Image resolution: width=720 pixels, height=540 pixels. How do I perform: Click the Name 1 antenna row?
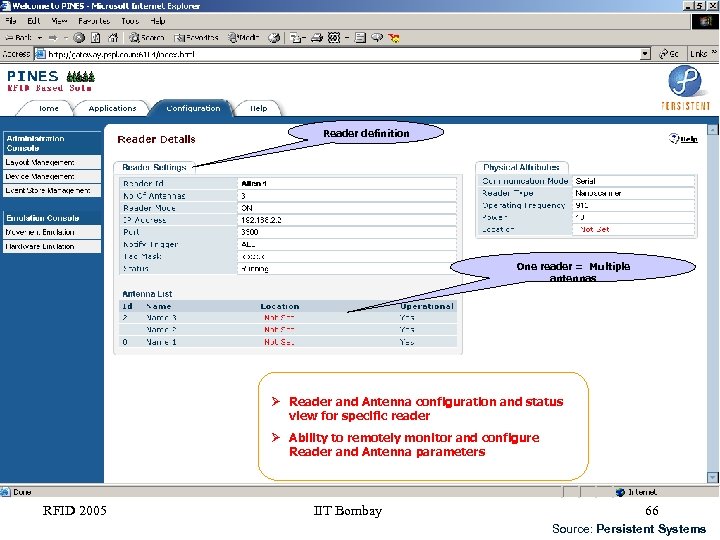click(x=288, y=342)
